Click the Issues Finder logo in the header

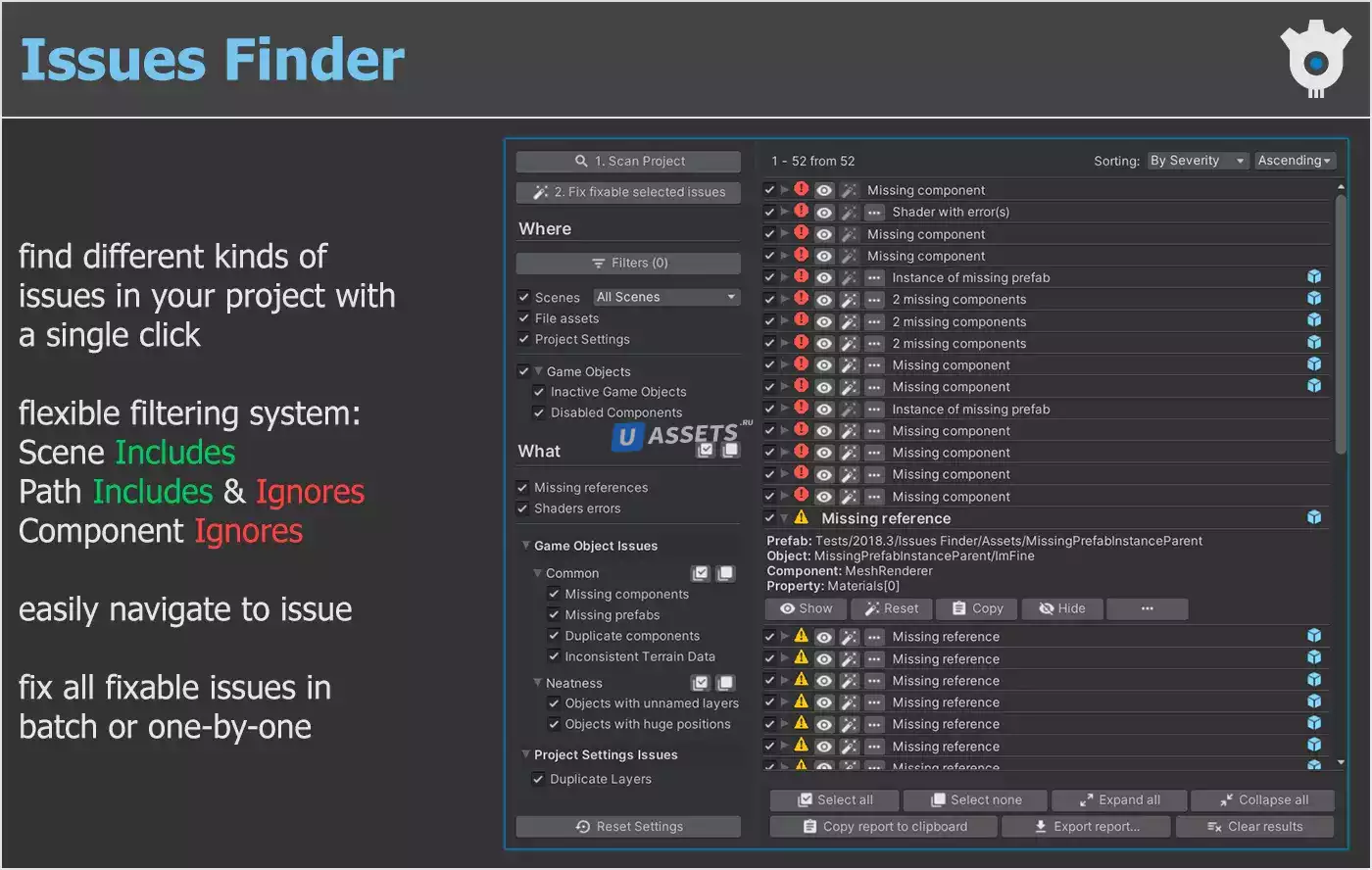click(x=1316, y=61)
